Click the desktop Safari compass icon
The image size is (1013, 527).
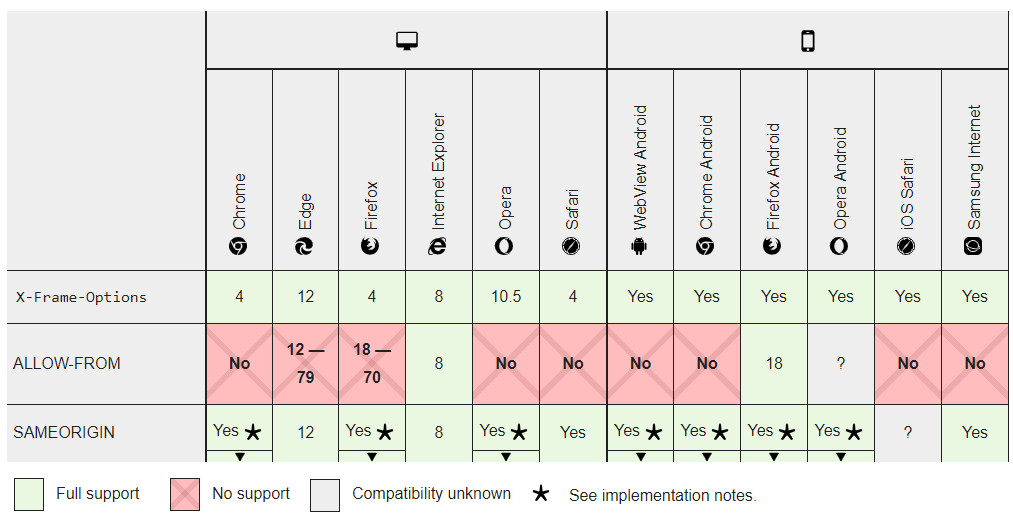(573, 246)
